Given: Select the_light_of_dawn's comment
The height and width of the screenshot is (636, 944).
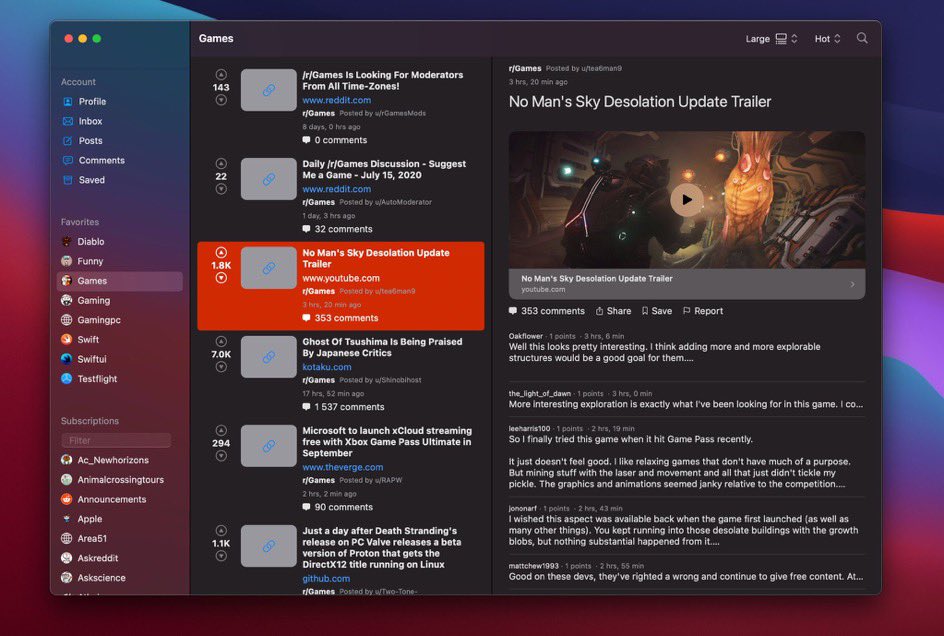Looking at the screenshot, I should point(686,399).
